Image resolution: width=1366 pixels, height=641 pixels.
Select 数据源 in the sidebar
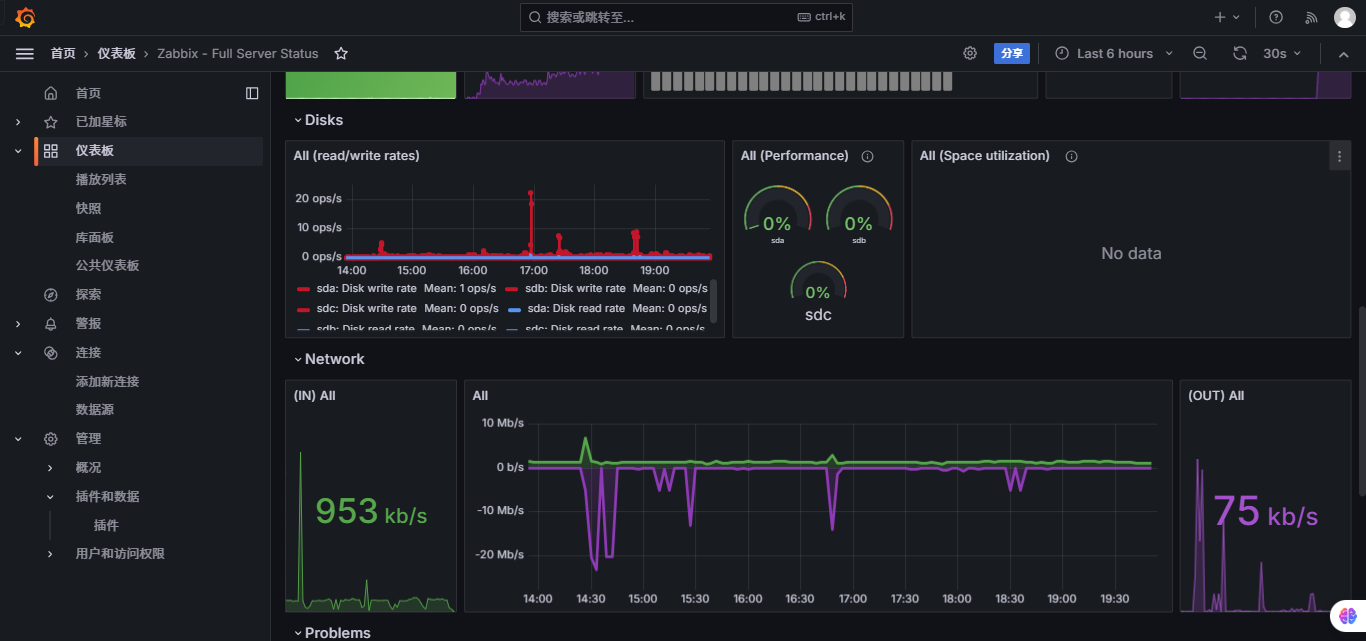pyautogui.click(x=94, y=410)
